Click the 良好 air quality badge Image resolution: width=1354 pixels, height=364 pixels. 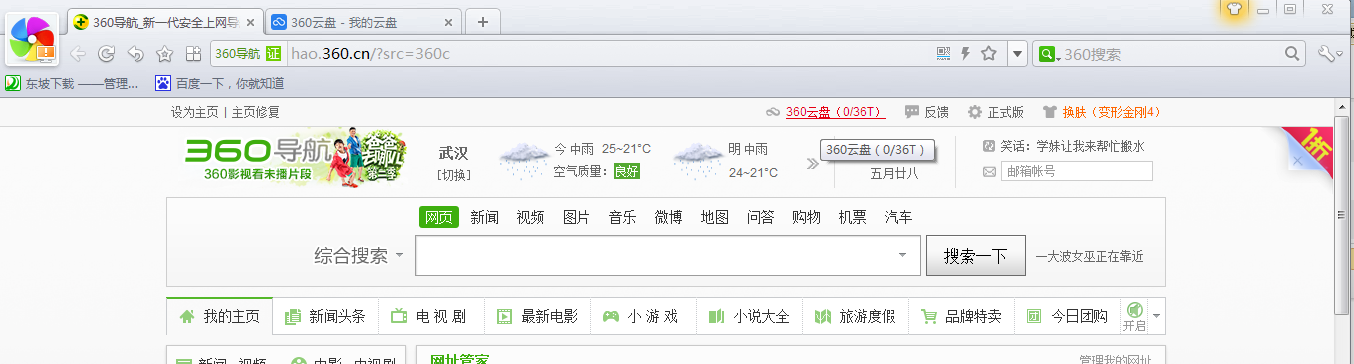pos(626,172)
